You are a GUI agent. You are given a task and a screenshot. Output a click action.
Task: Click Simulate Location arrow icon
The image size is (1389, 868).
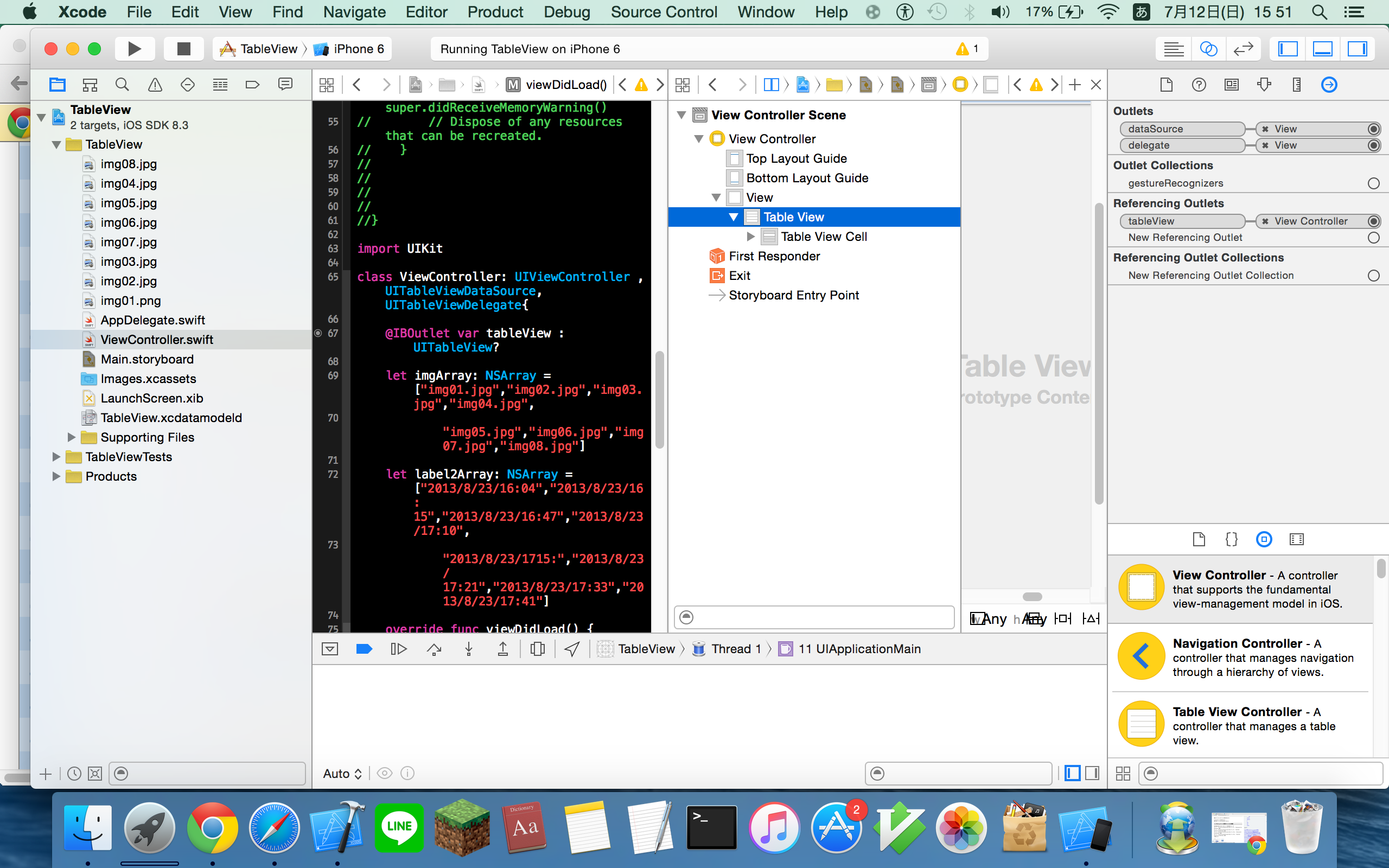tap(572, 649)
